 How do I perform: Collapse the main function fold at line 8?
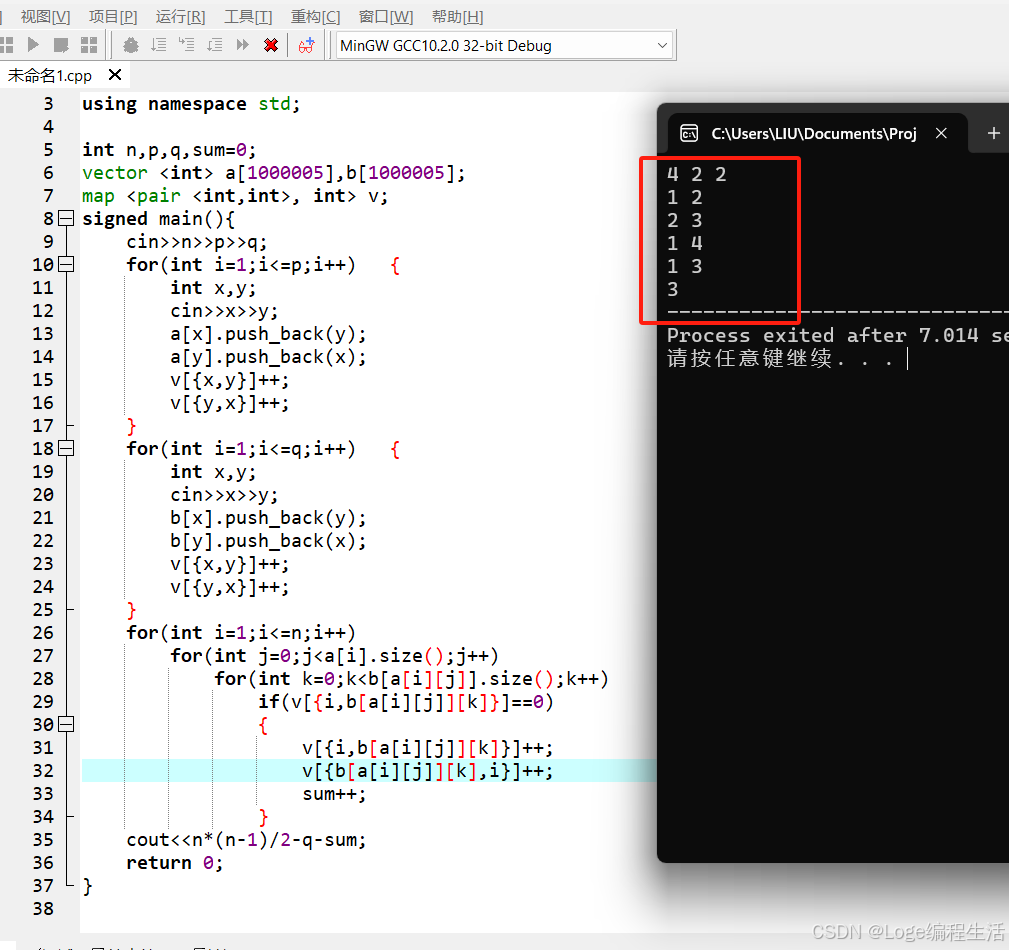pos(66,218)
